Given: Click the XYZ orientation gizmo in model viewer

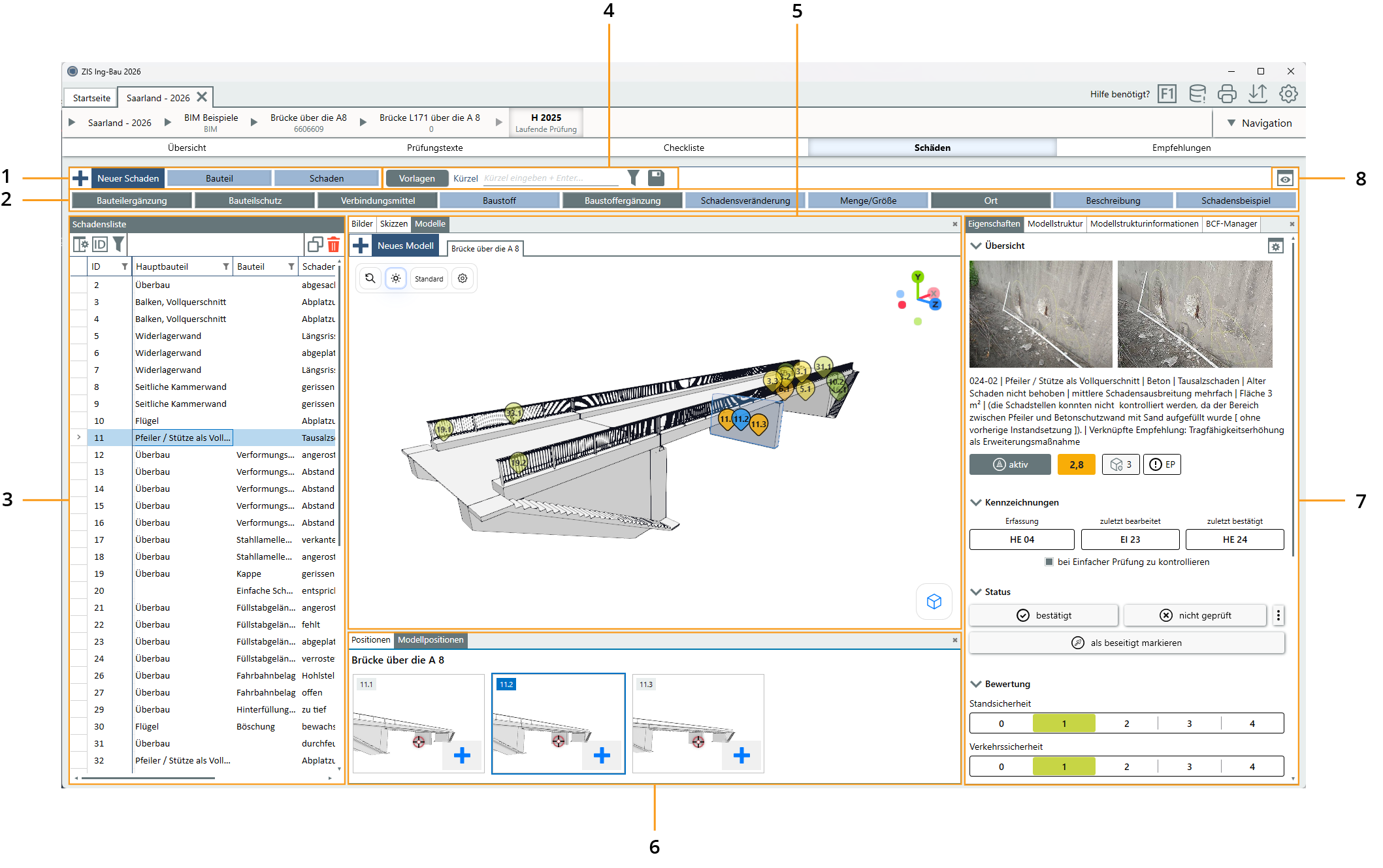Looking at the screenshot, I should [919, 298].
